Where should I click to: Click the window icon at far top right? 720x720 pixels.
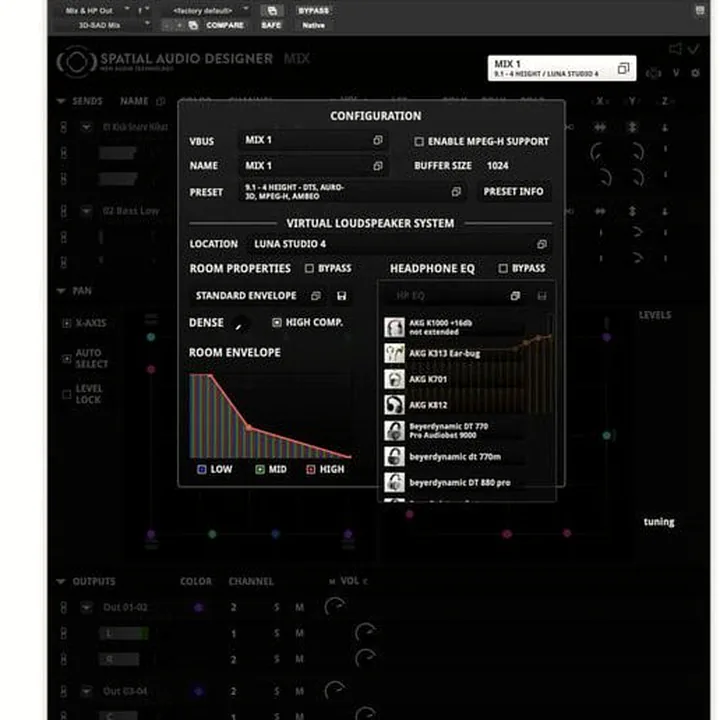tap(699, 10)
